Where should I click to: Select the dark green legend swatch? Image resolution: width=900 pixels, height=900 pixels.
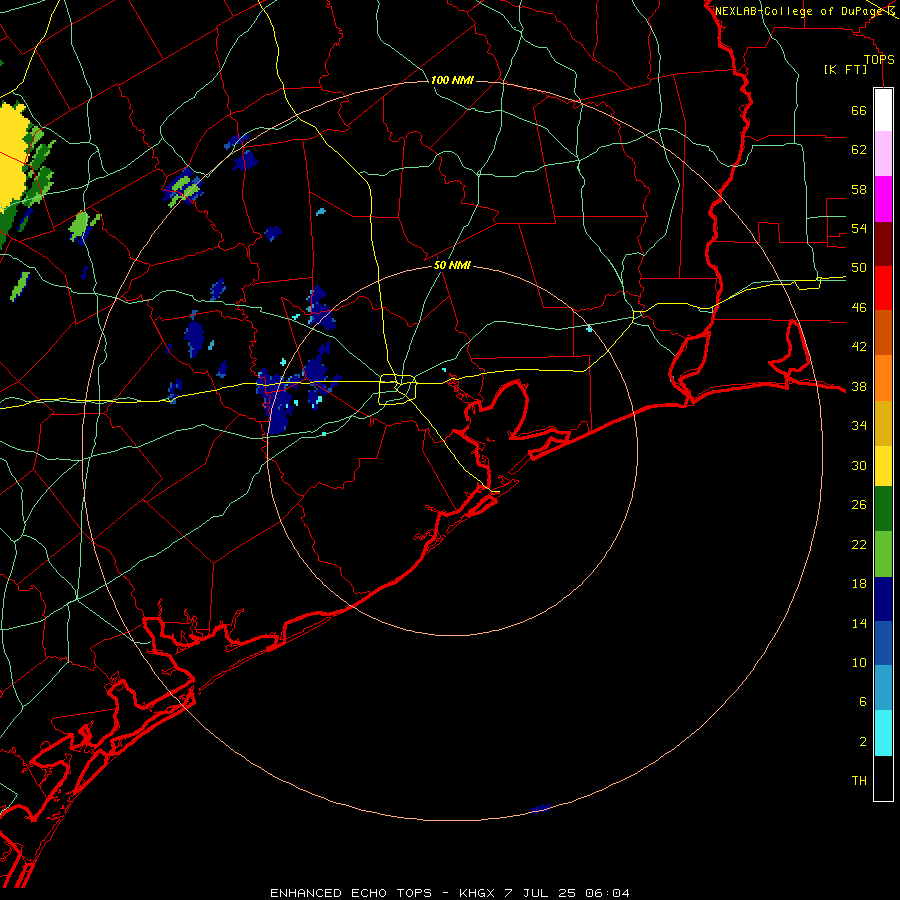[883, 509]
